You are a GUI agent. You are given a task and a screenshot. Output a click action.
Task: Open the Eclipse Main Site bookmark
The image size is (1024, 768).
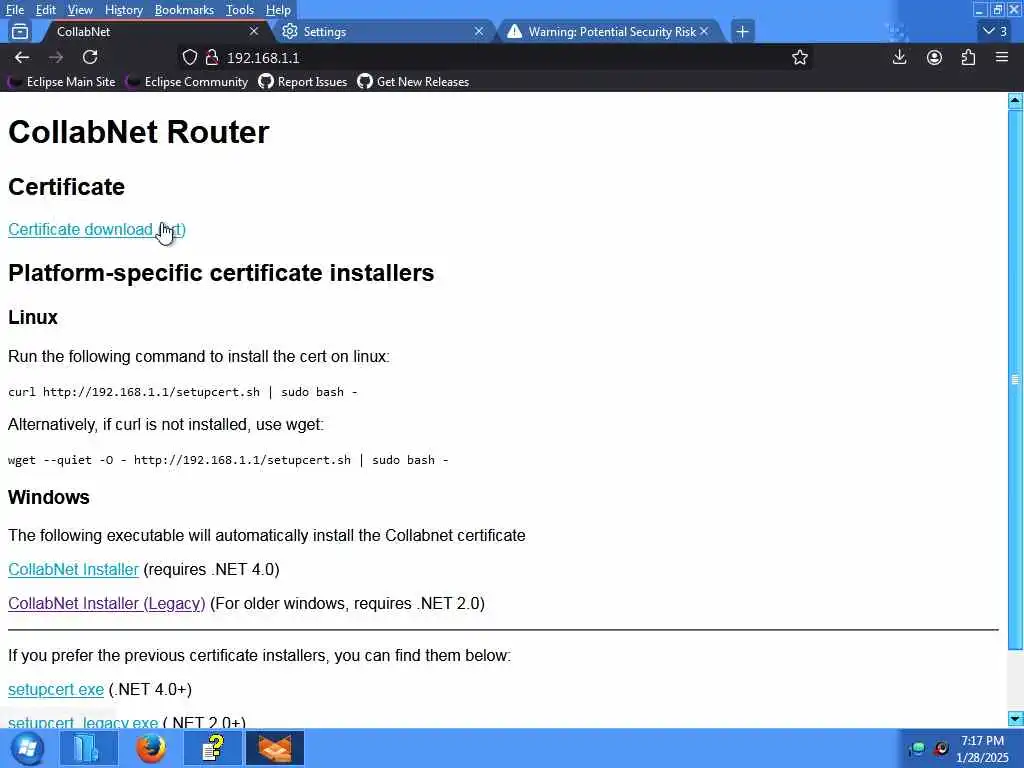point(62,82)
